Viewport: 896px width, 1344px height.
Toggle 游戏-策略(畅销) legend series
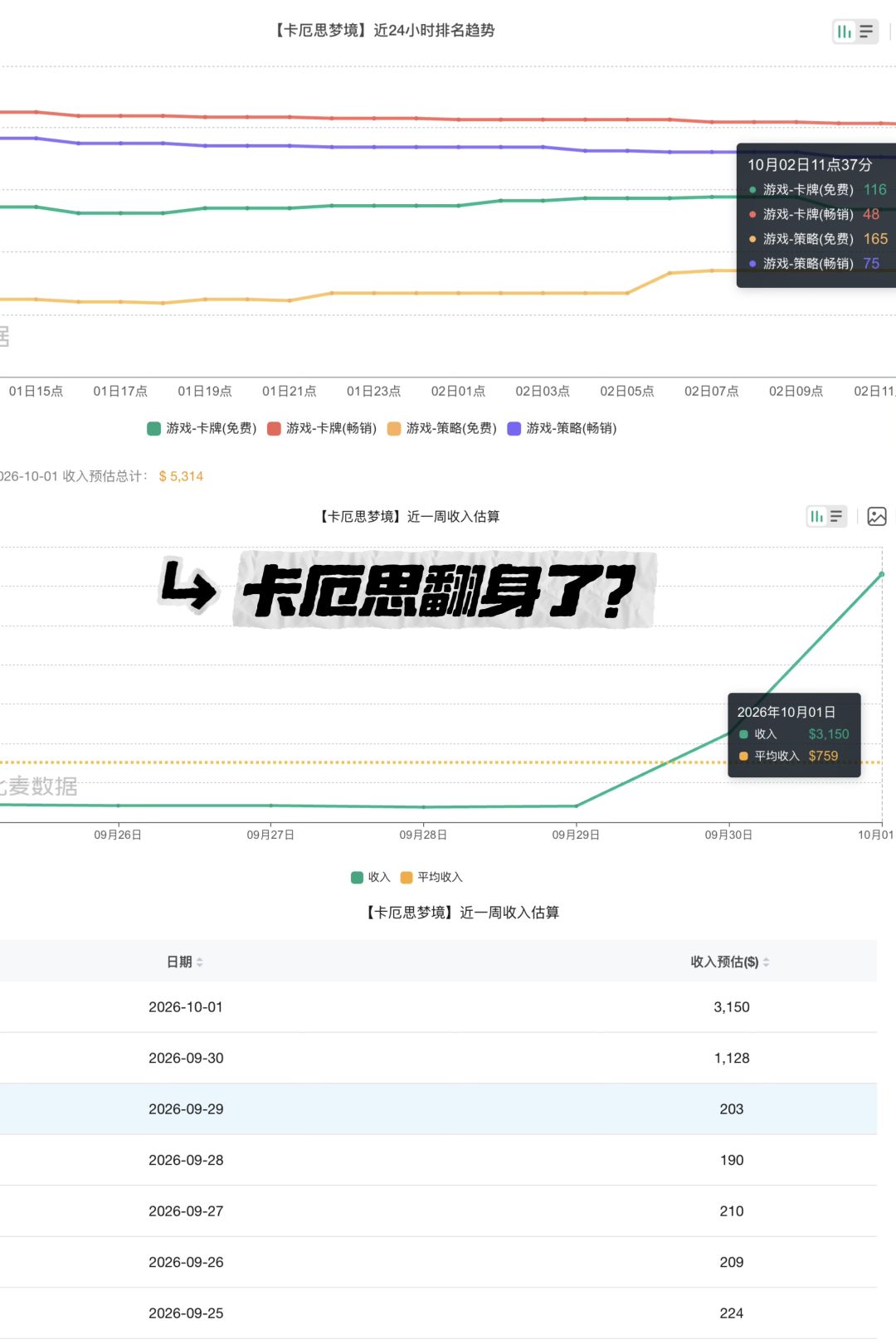tap(562, 428)
